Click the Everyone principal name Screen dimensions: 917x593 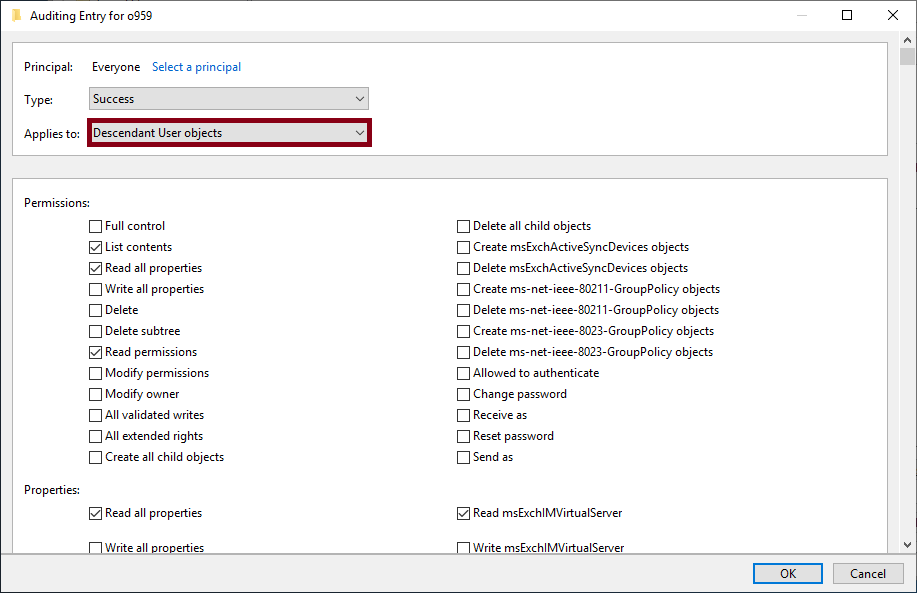coord(116,67)
